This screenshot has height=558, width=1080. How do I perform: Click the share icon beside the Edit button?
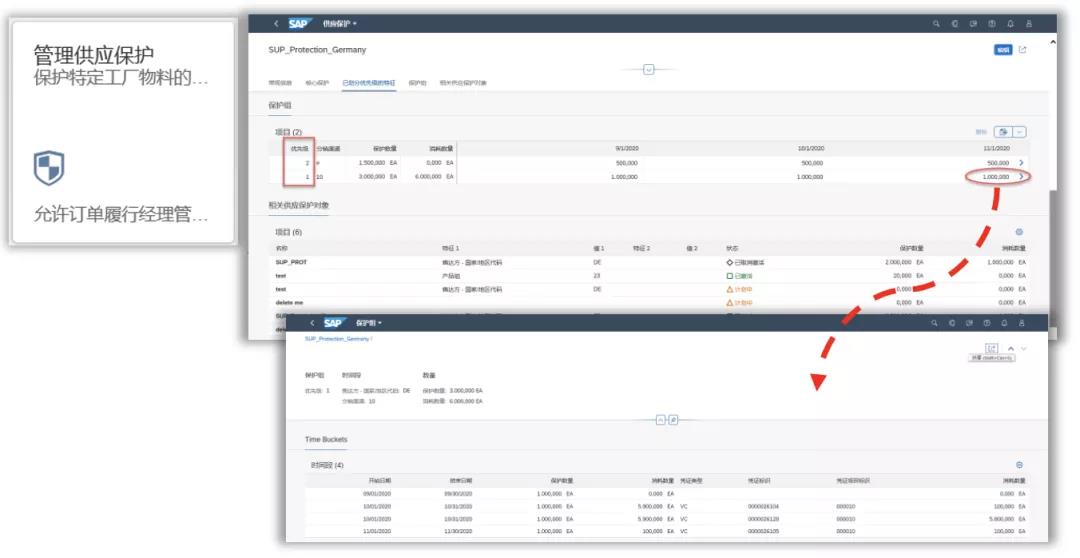[1022, 49]
